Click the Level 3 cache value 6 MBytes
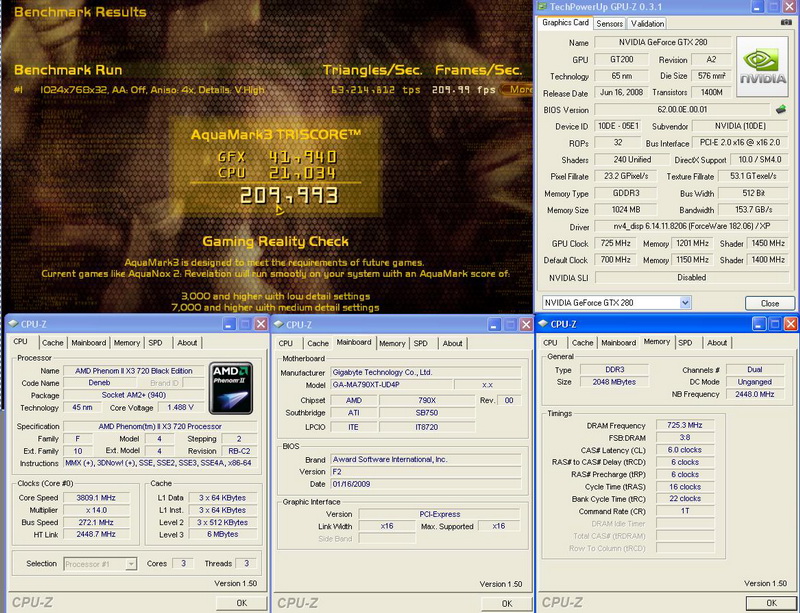This screenshot has height=613, width=800. tap(222, 534)
